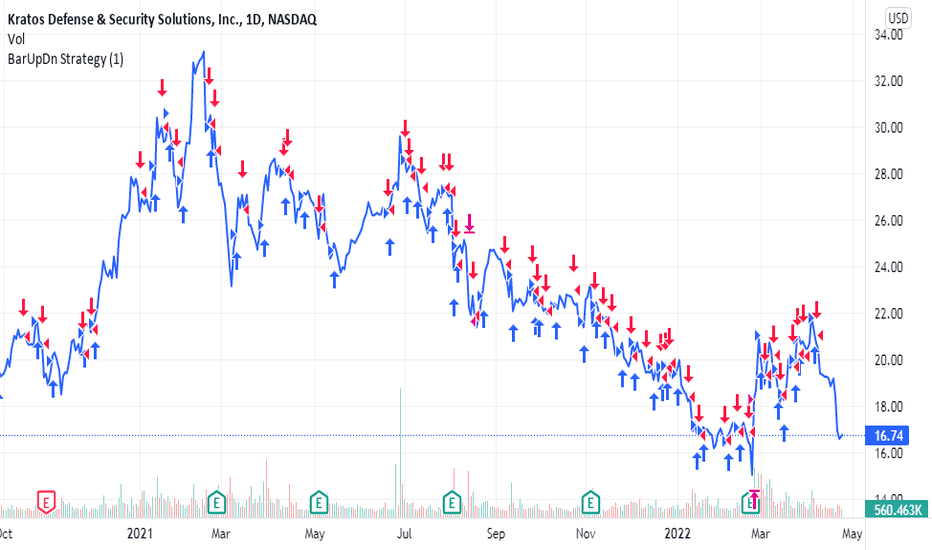Click the 28.00 price axis label
Screen dimensions: 932x550
click(889, 174)
